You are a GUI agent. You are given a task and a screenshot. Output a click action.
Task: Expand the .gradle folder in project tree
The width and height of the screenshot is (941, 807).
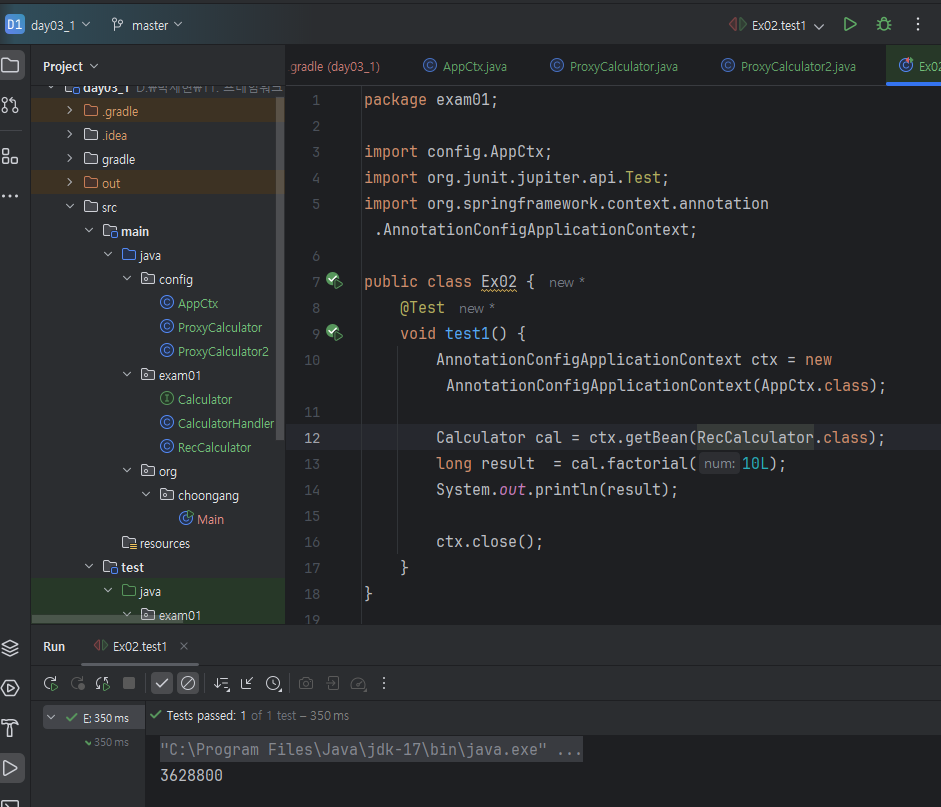point(69,111)
